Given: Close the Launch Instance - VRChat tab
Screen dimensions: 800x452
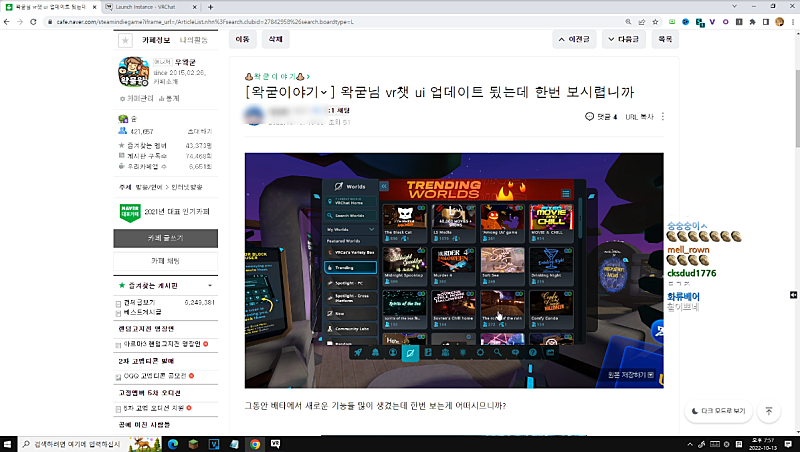Looking at the screenshot, I should (x=194, y=7).
